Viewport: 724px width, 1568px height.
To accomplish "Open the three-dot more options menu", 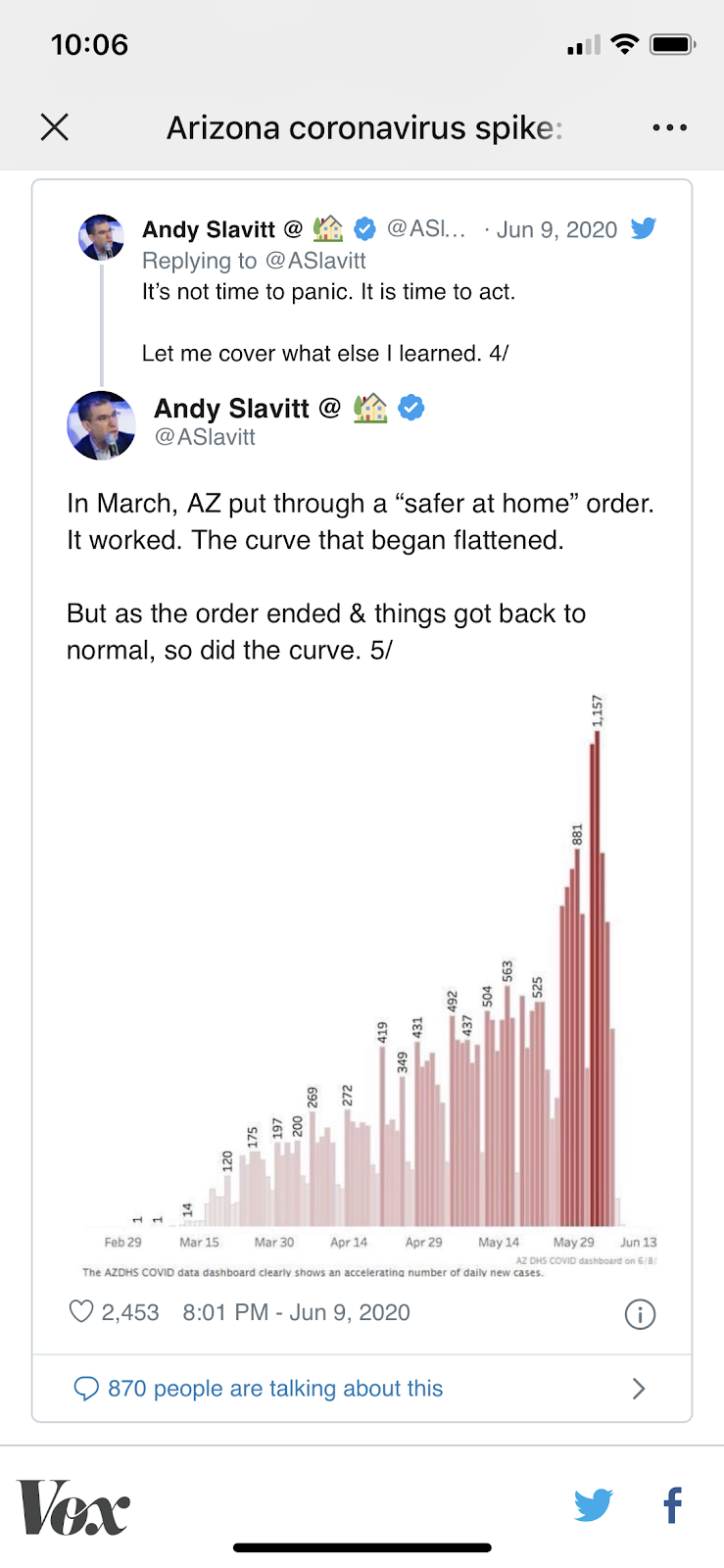I will tap(669, 127).
